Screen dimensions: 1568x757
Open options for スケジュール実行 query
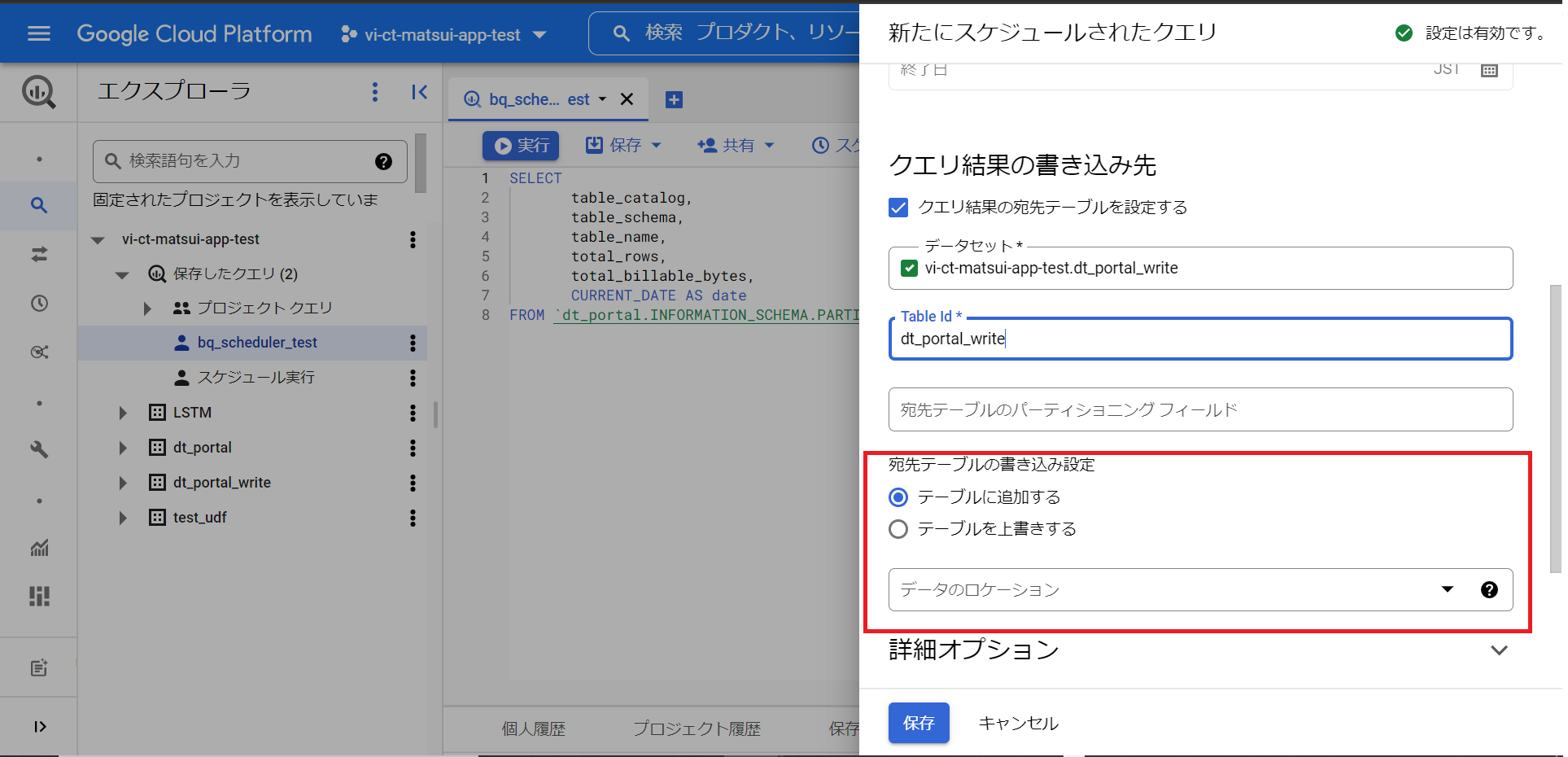[x=413, y=378]
